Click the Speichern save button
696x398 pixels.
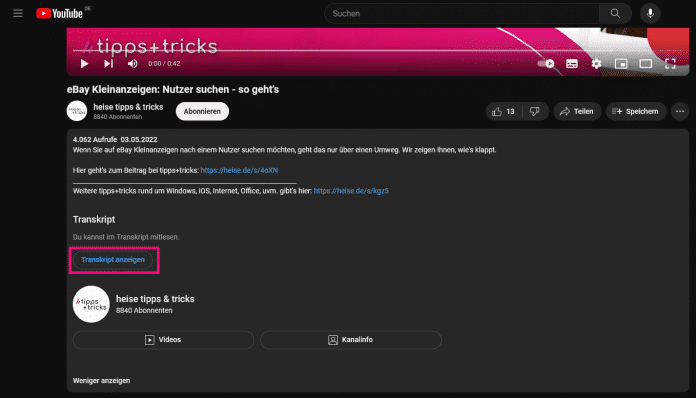(636, 111)
